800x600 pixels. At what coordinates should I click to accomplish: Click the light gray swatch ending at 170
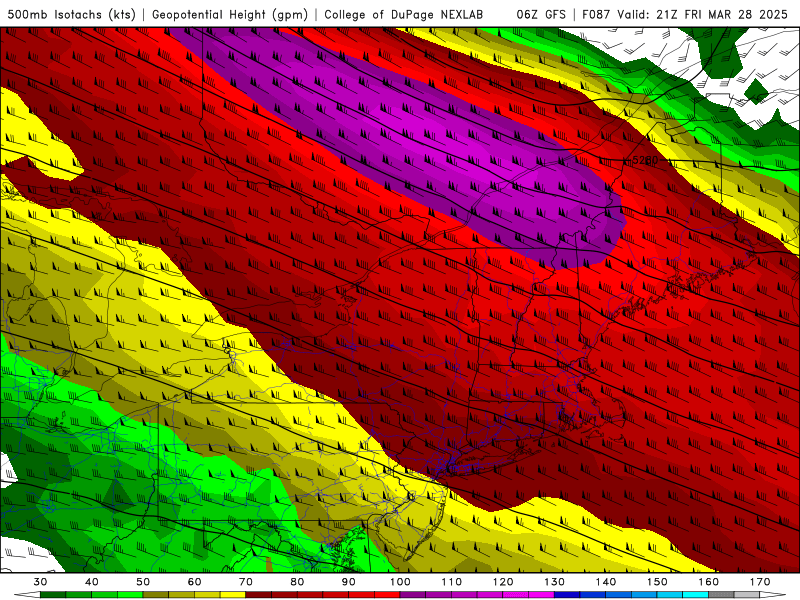tap(747, 595)
